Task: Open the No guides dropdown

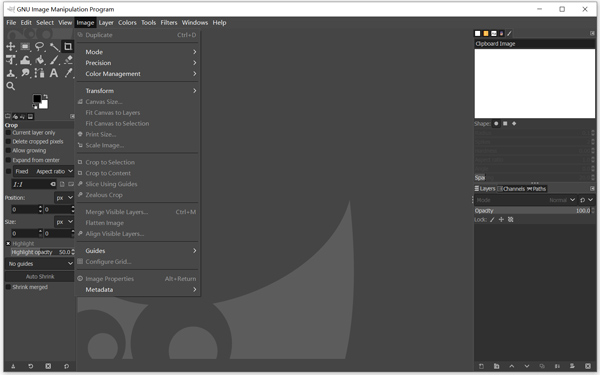Action: point(39,264)
